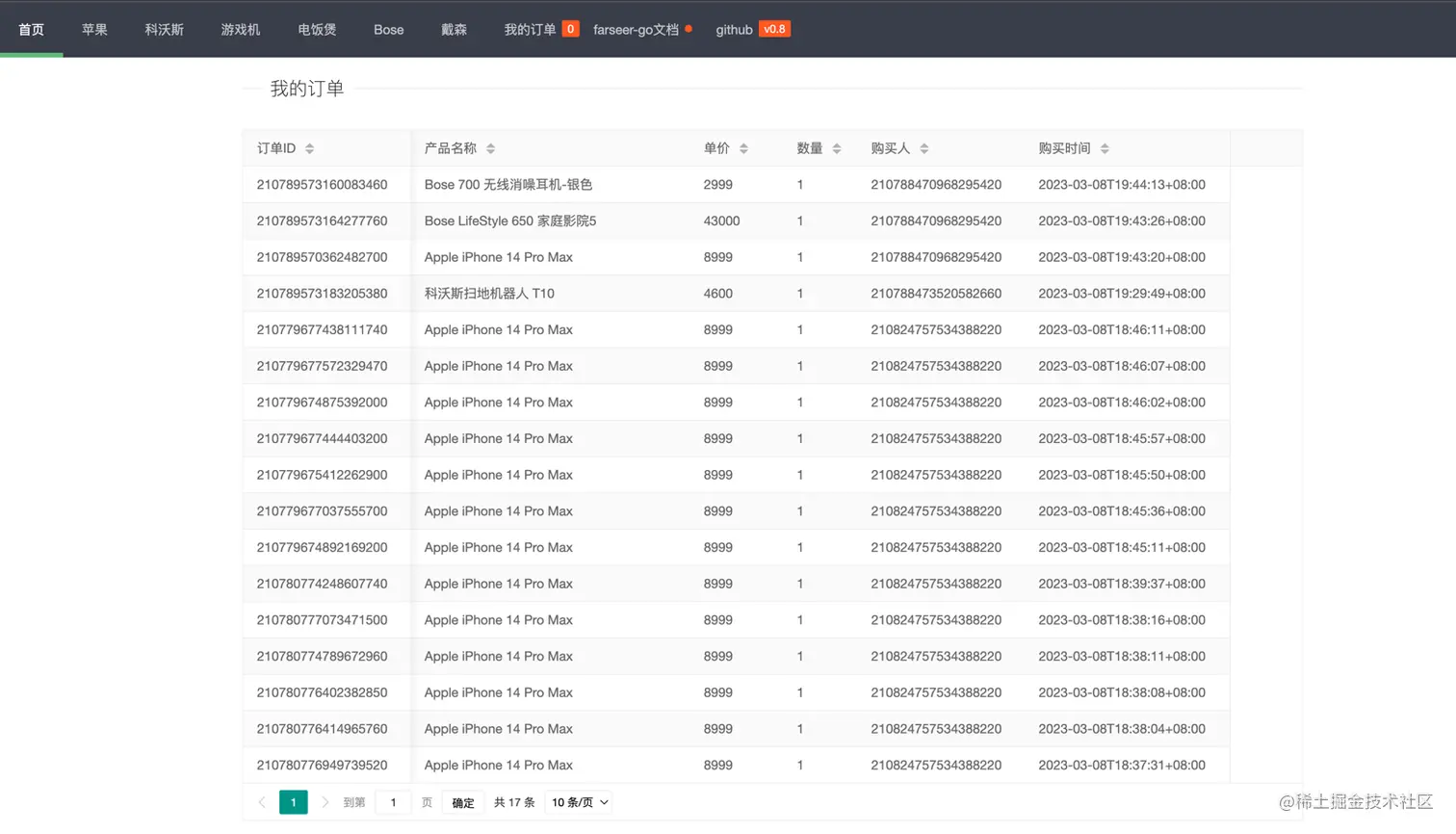Select buyer ID 210788473520582660
Screen dimensions: 1456x834
pos(936,294)
